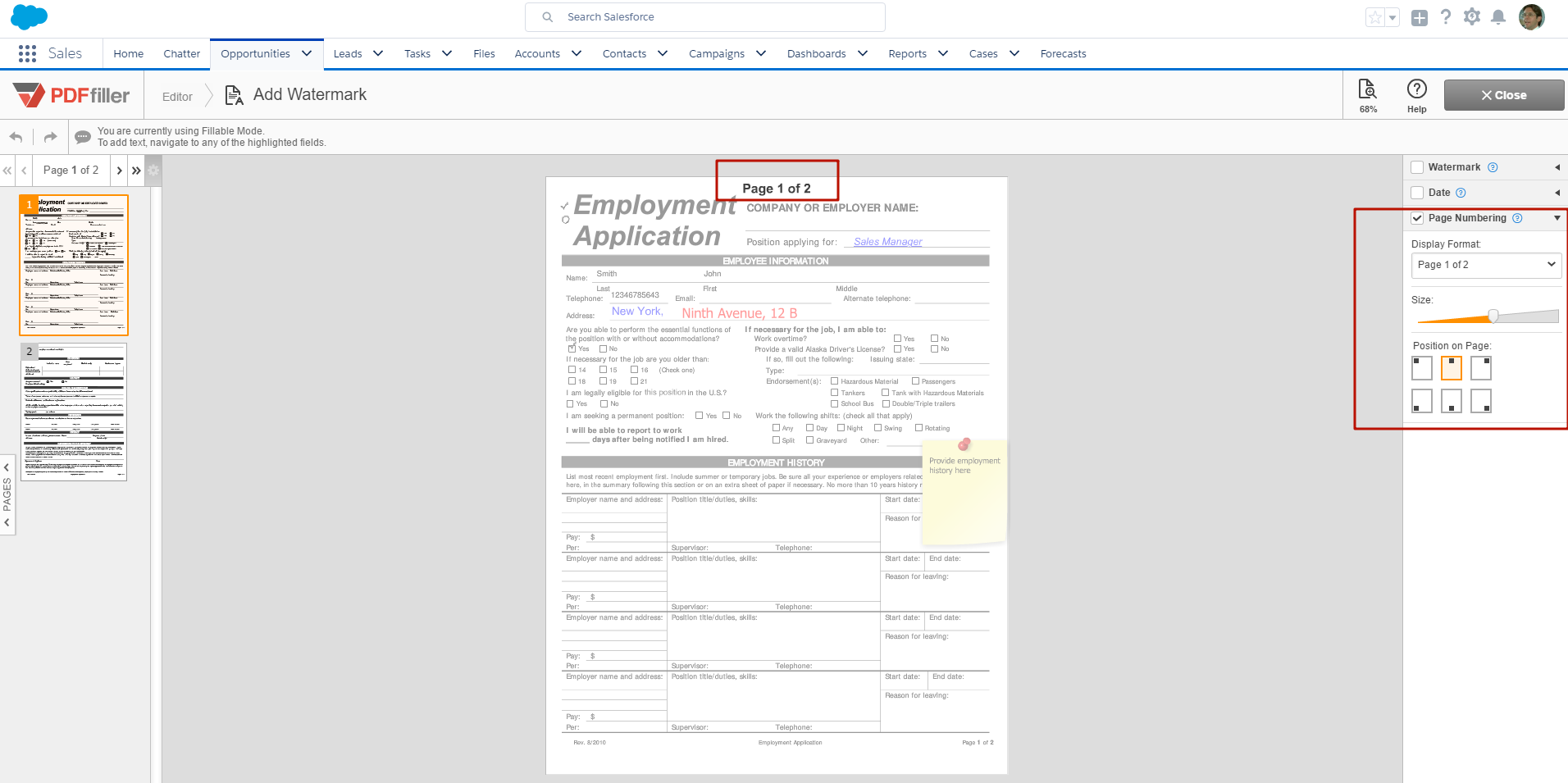Click the Sales Manager field text

pos(887,242)
